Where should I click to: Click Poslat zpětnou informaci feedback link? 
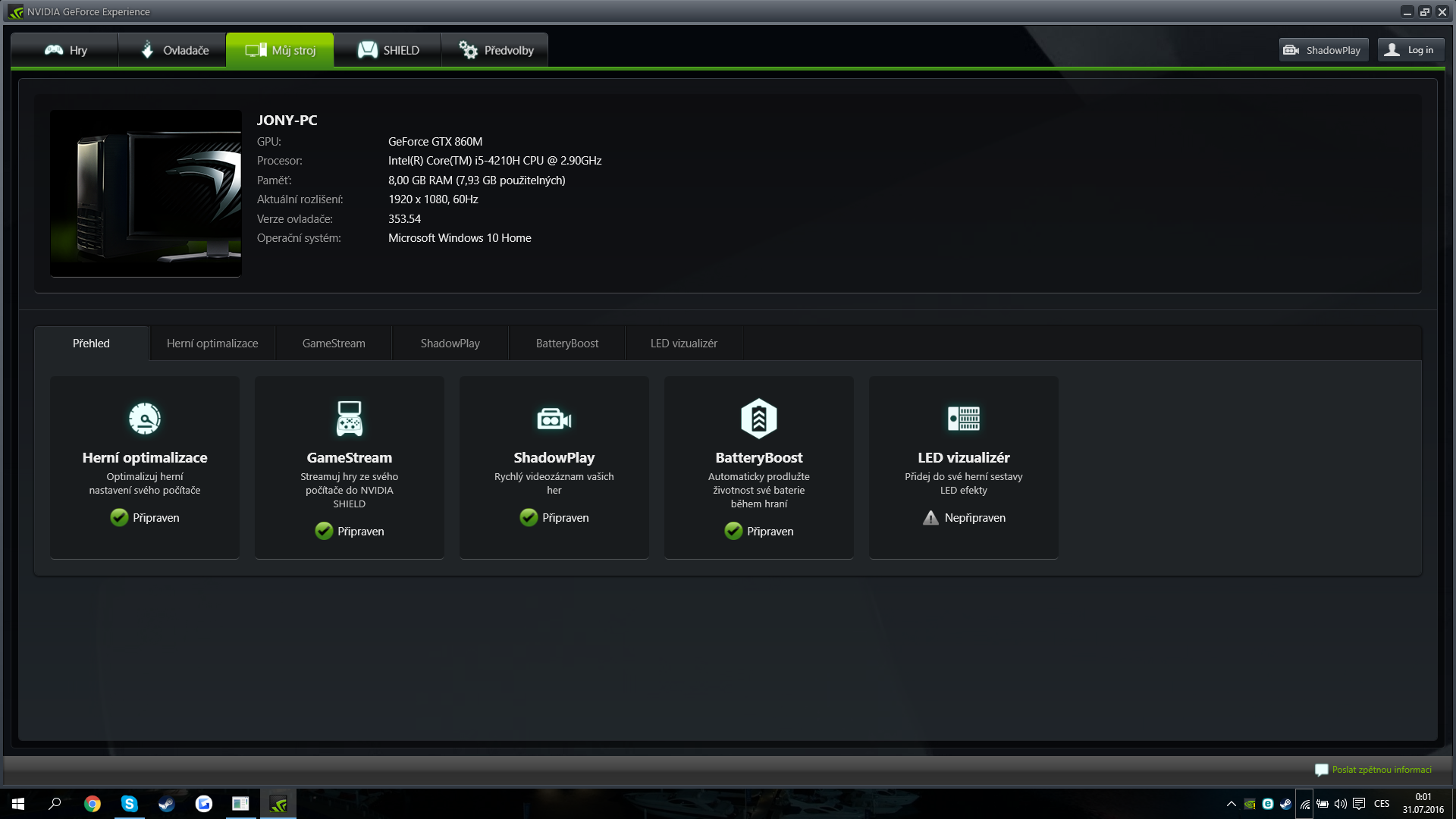(1381, 770)
